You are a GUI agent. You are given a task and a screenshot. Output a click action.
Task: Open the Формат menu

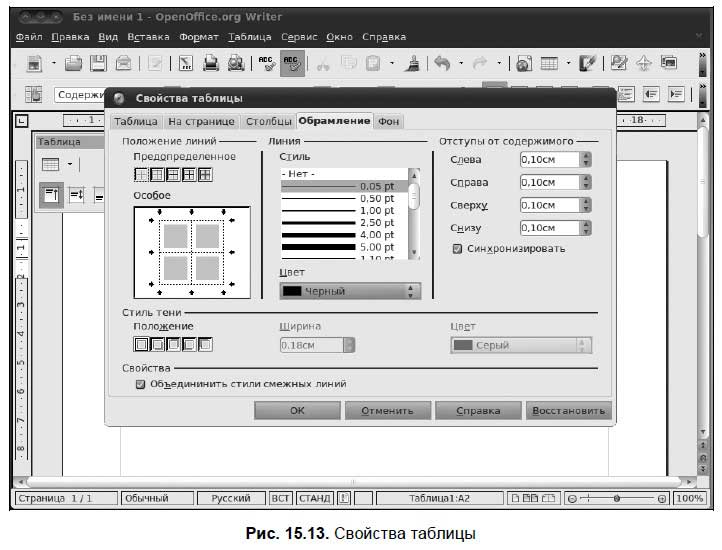[x=198, y=37]
